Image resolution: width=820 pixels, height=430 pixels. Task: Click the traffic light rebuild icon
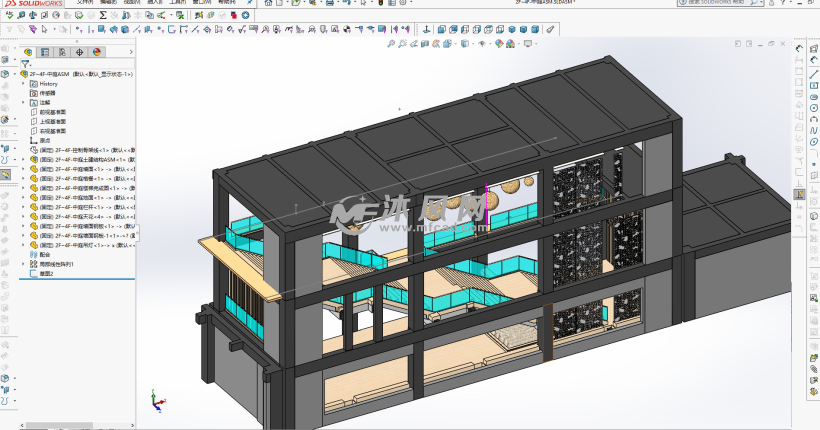pyautogui.click(x=381, y=3)
